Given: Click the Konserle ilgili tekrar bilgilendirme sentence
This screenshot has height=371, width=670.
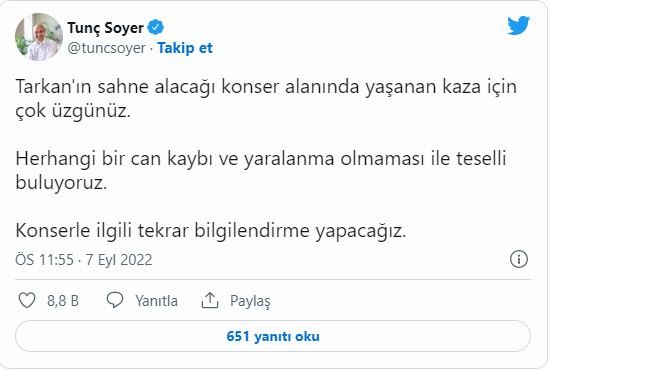Looking at the screenshot, I should click(x=211, y=231).
